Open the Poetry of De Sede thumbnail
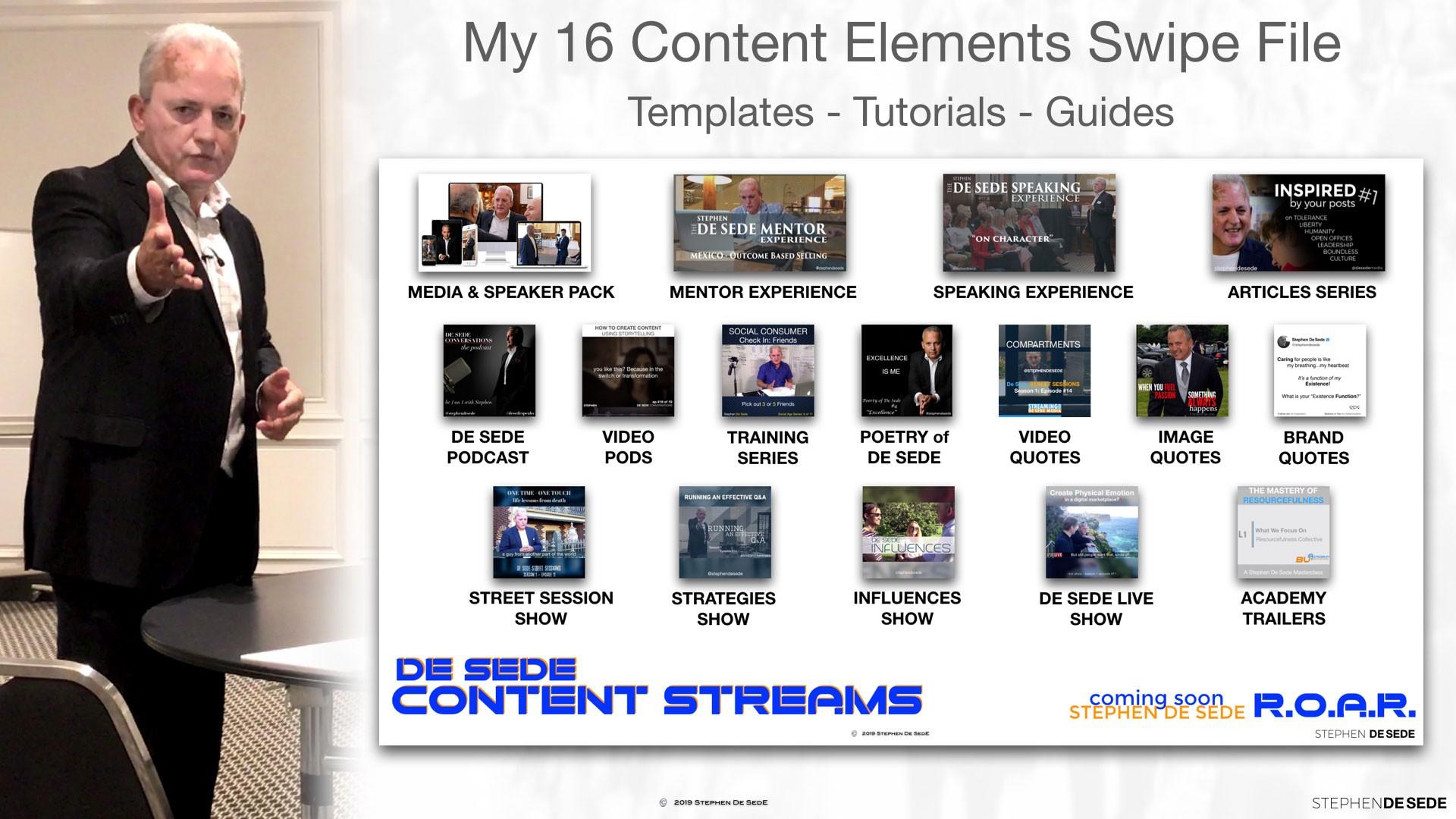The width and height of the screenshot is (1456, 819). (x=906, y=371)
